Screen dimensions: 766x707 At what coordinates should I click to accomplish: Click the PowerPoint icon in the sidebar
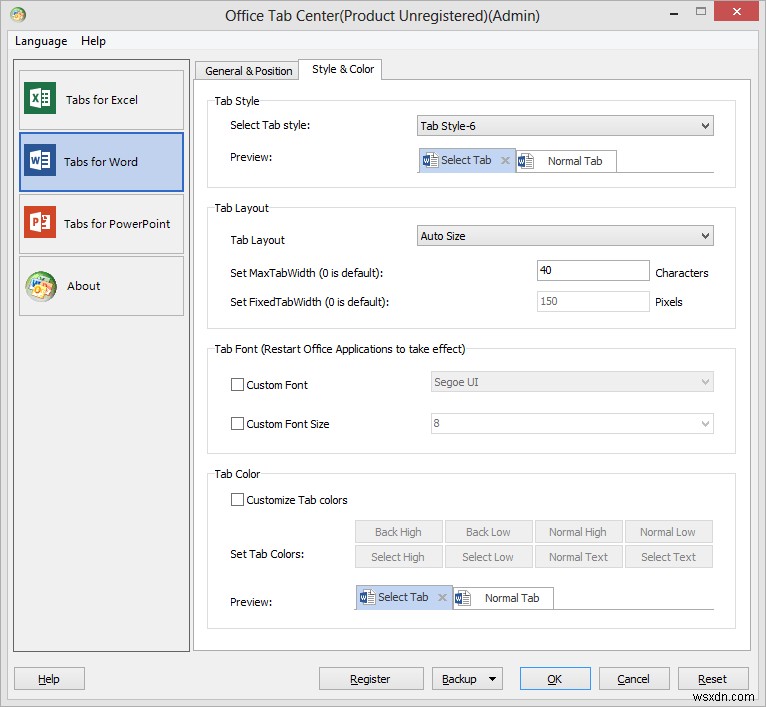[41, 223]
